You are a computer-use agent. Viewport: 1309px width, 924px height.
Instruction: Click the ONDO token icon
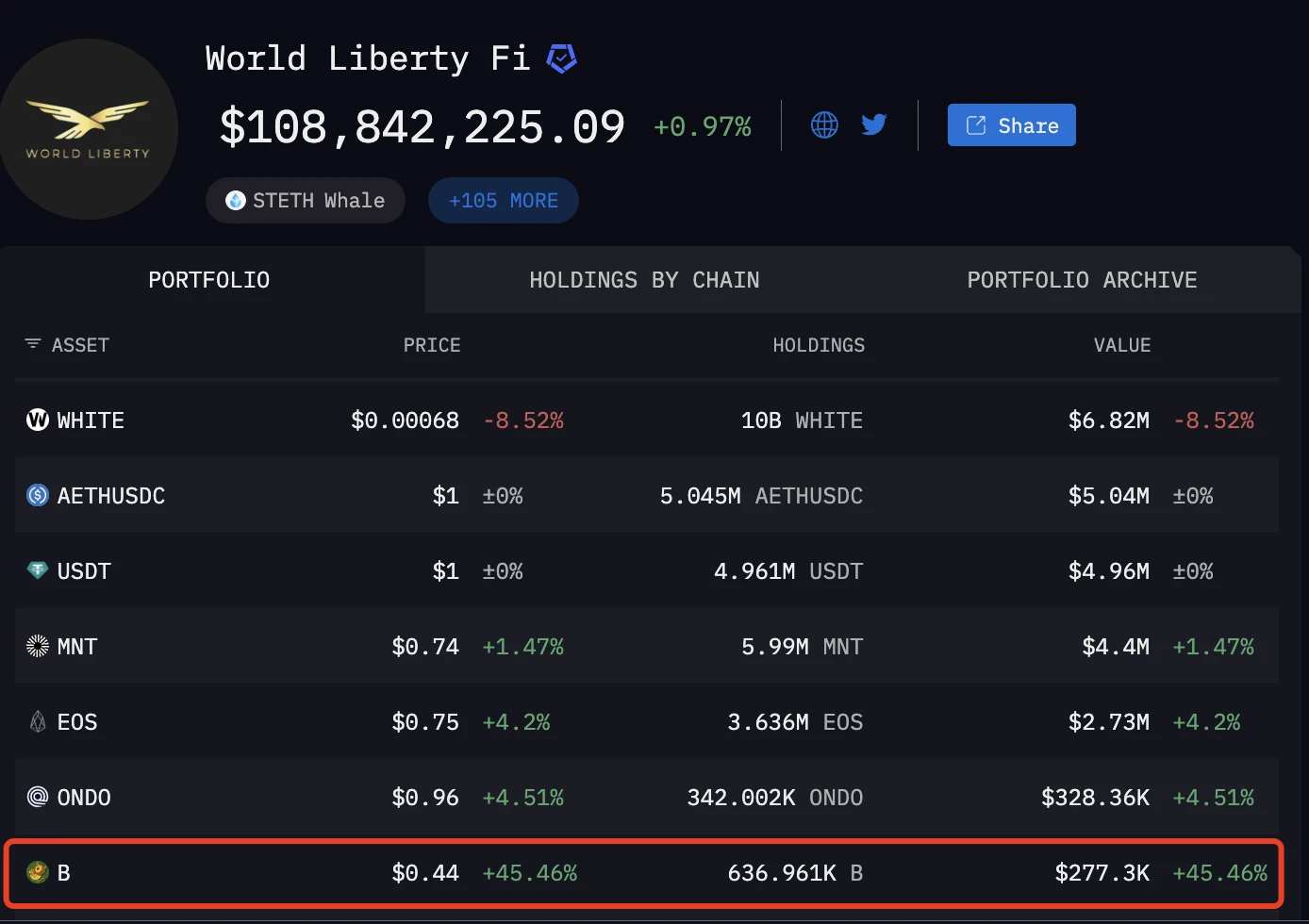[x=36, y=797]
